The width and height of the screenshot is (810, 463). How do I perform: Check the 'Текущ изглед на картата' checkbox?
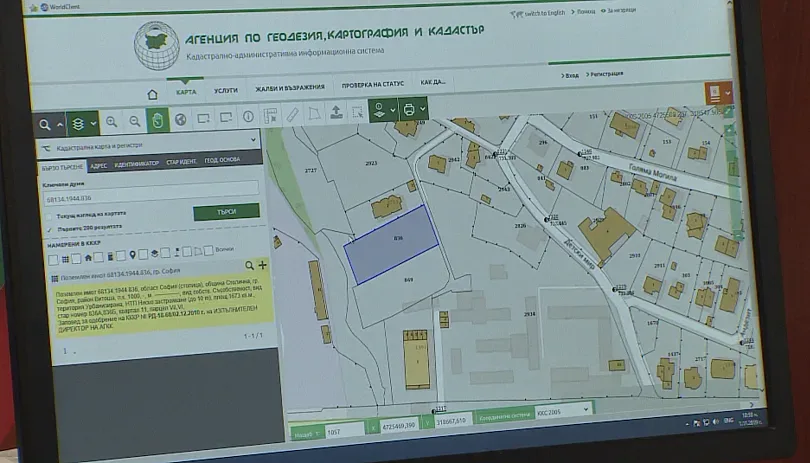pyautogui.click(x=50, y=215)
